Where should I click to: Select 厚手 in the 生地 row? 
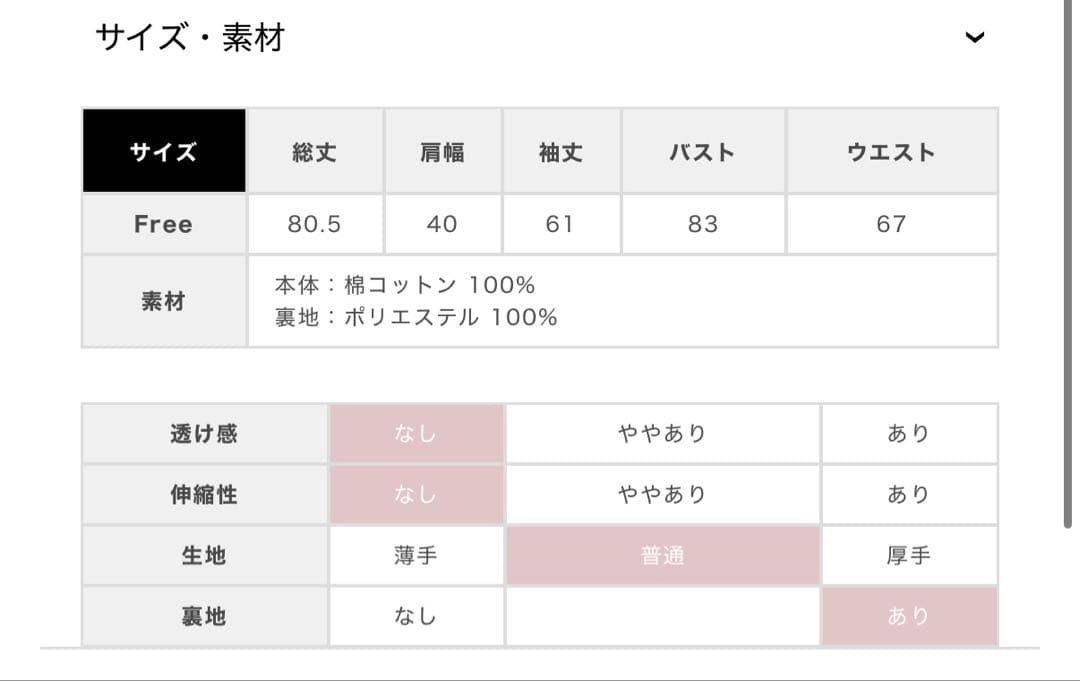pyautogui.click(x=908, y=556)
